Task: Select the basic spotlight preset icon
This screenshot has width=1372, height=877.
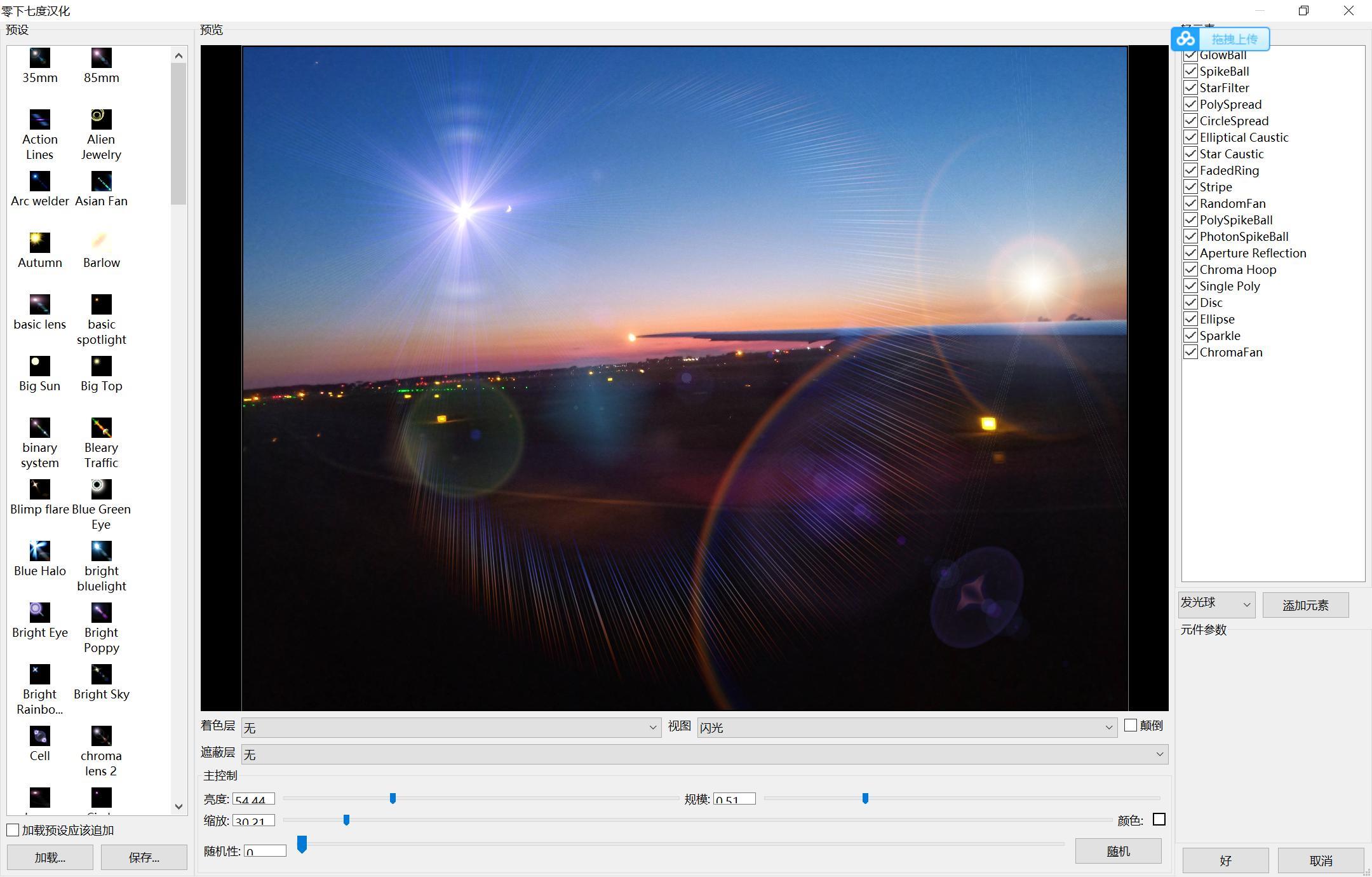Action: click(x=101, y=304)
